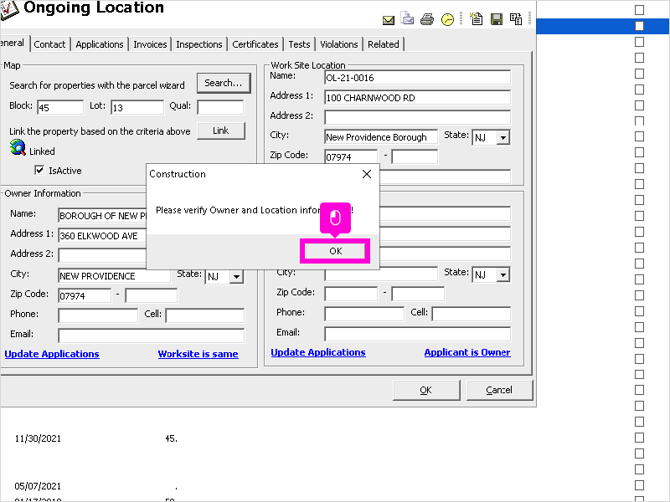Select the Certificates tab
This screenshot has height=502, width=670.
pos(255,44)
